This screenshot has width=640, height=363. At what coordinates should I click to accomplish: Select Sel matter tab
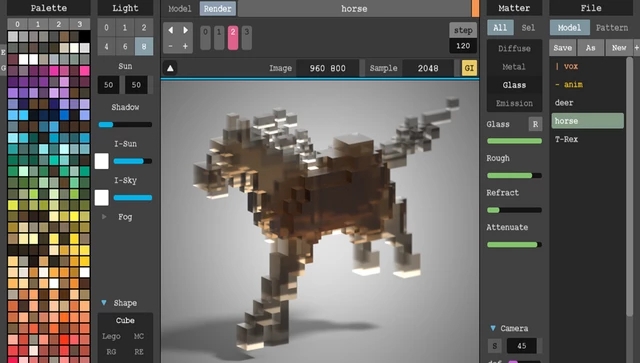528,28
